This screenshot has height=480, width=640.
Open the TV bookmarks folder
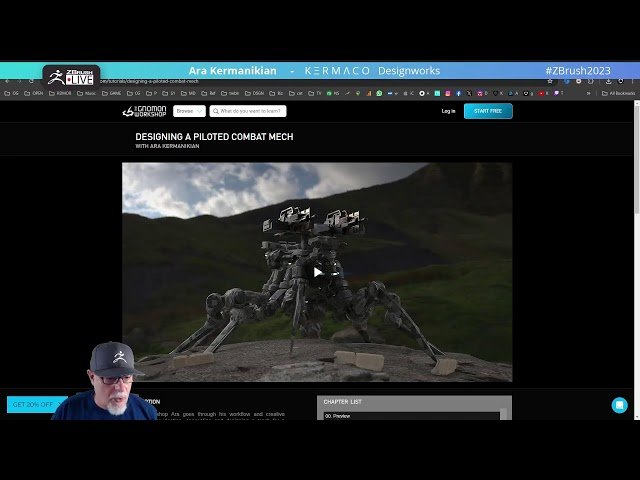coord(314,93)
